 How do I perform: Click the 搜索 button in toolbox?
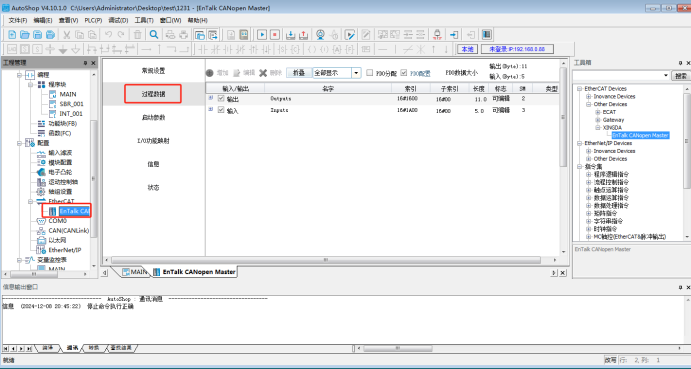coord(680,76)
